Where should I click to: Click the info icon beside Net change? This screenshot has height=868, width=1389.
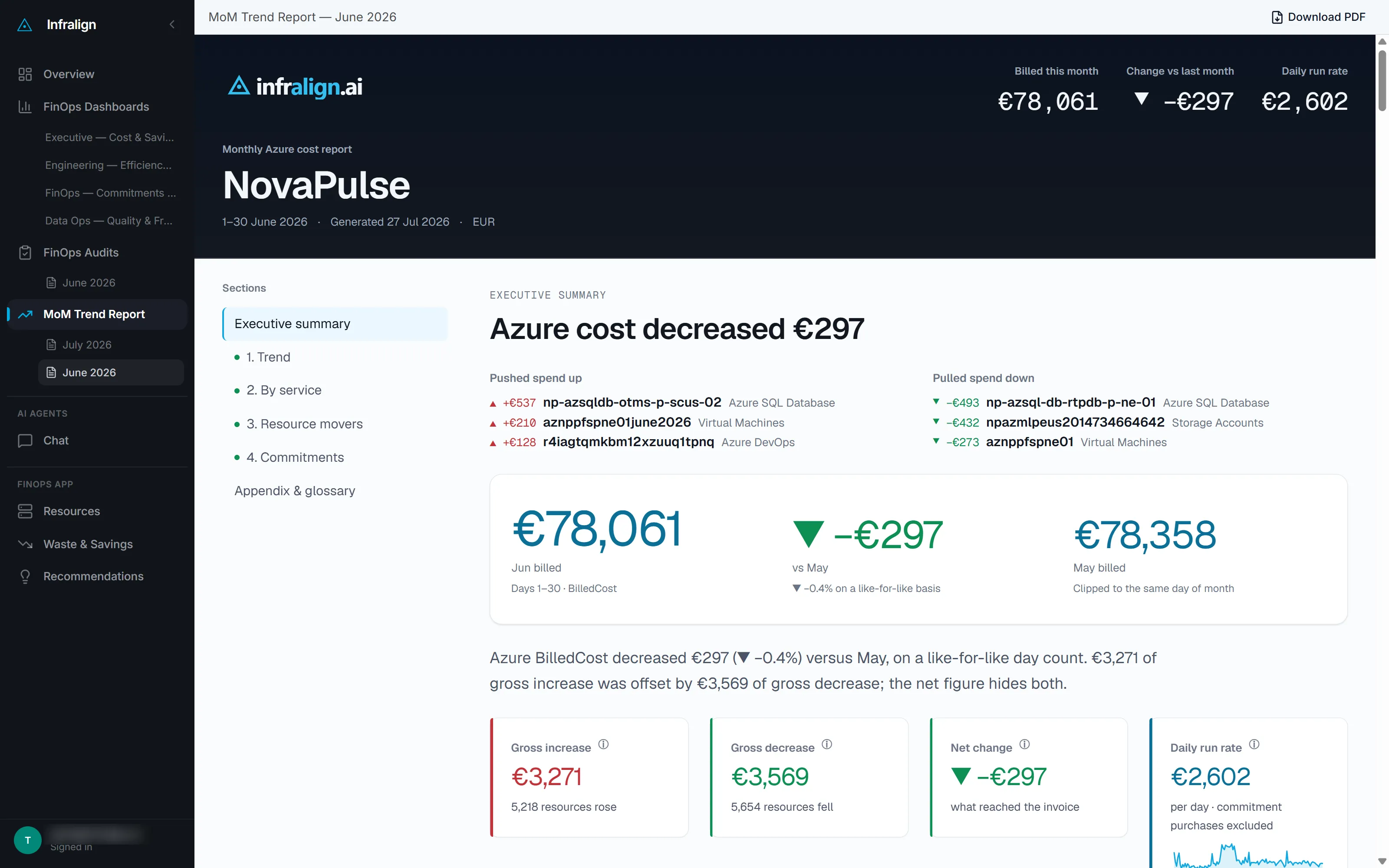(x=1024, y=744)
